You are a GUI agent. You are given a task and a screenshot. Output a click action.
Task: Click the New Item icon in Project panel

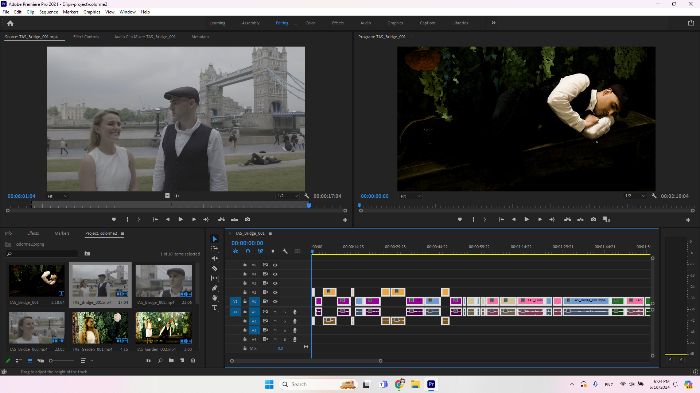[182, 360]
